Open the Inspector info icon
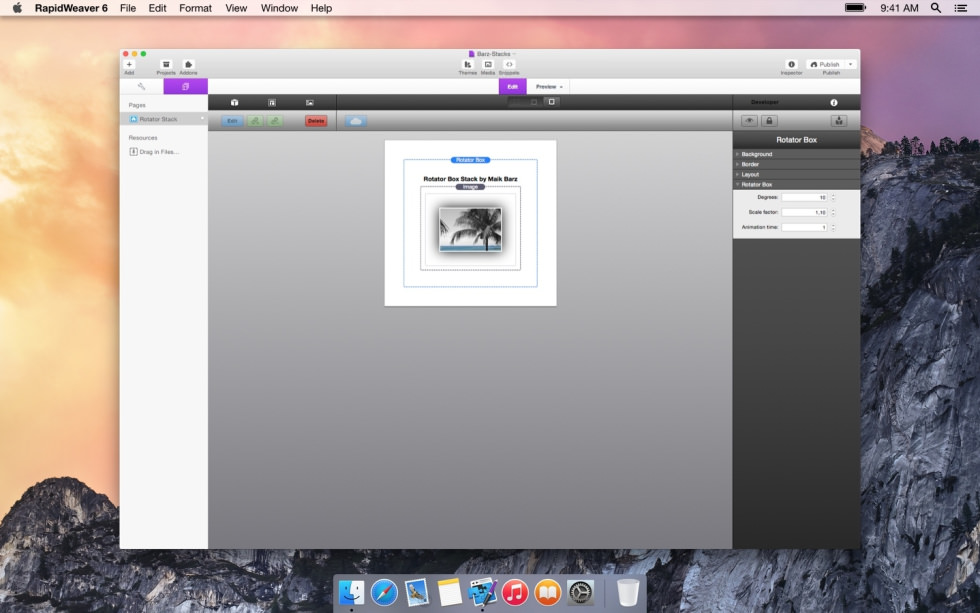The width and height of the screenshot is (980, 613). pos(791,64)
